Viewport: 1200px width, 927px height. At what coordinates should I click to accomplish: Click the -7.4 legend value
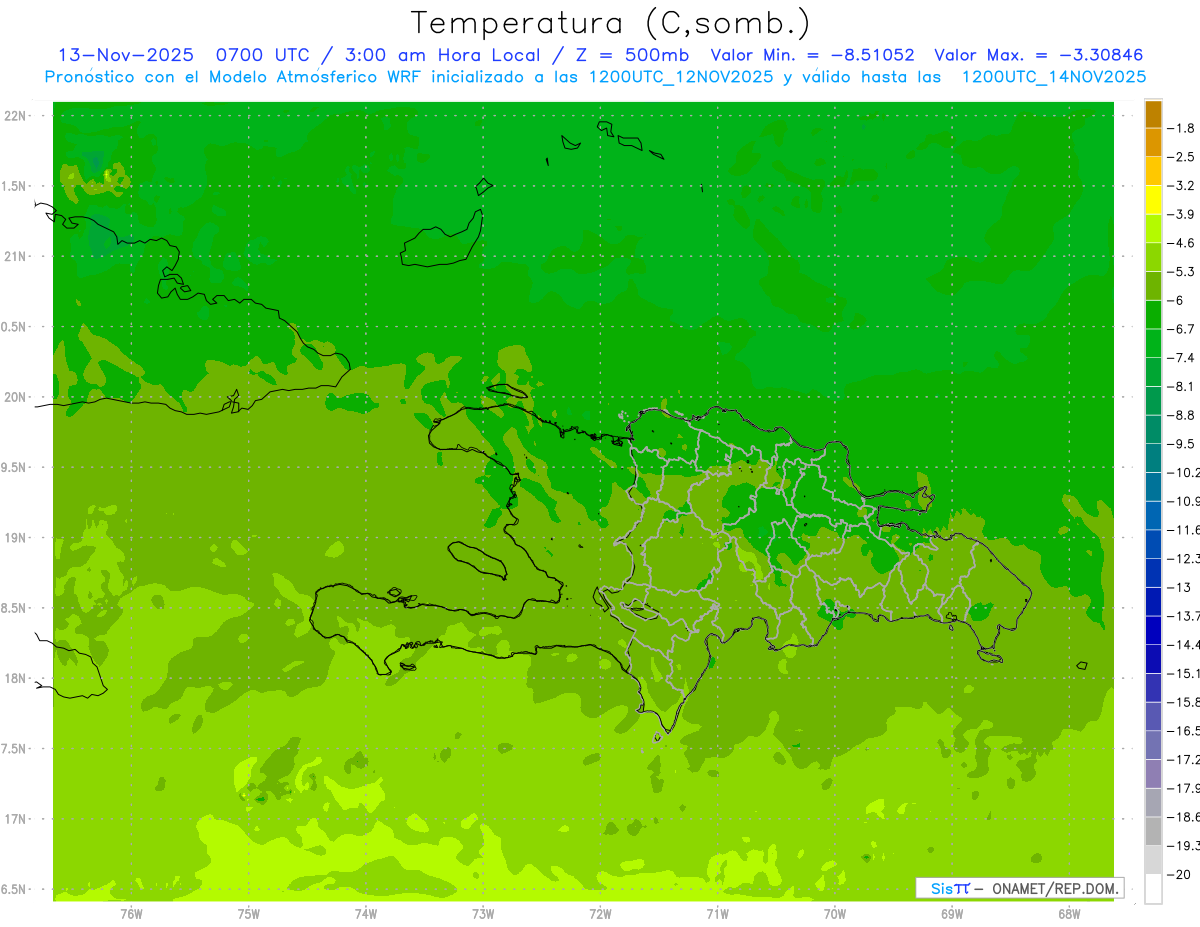tap(1182, 357)
